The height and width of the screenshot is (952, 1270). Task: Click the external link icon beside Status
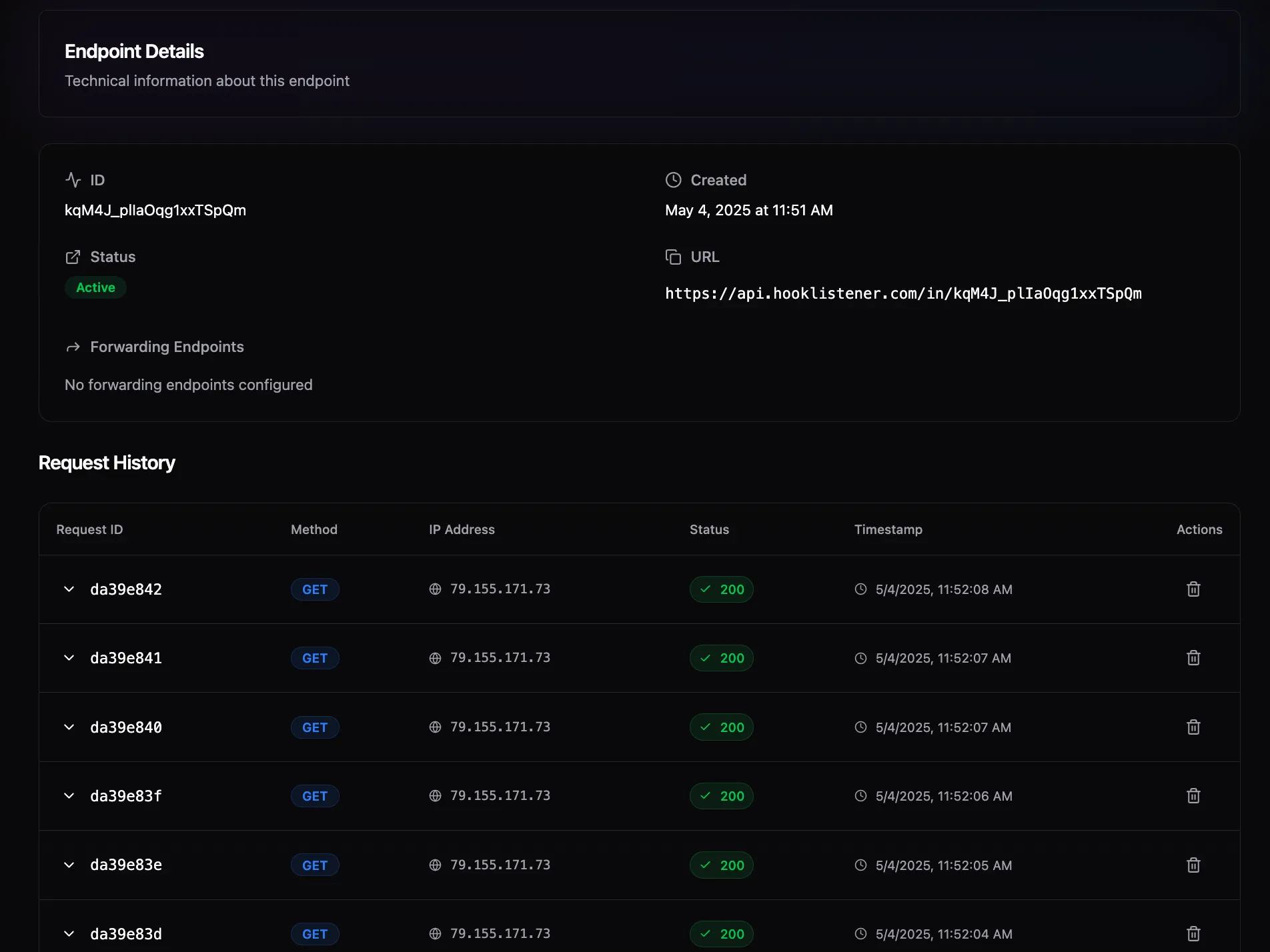(x=73, y=257)
